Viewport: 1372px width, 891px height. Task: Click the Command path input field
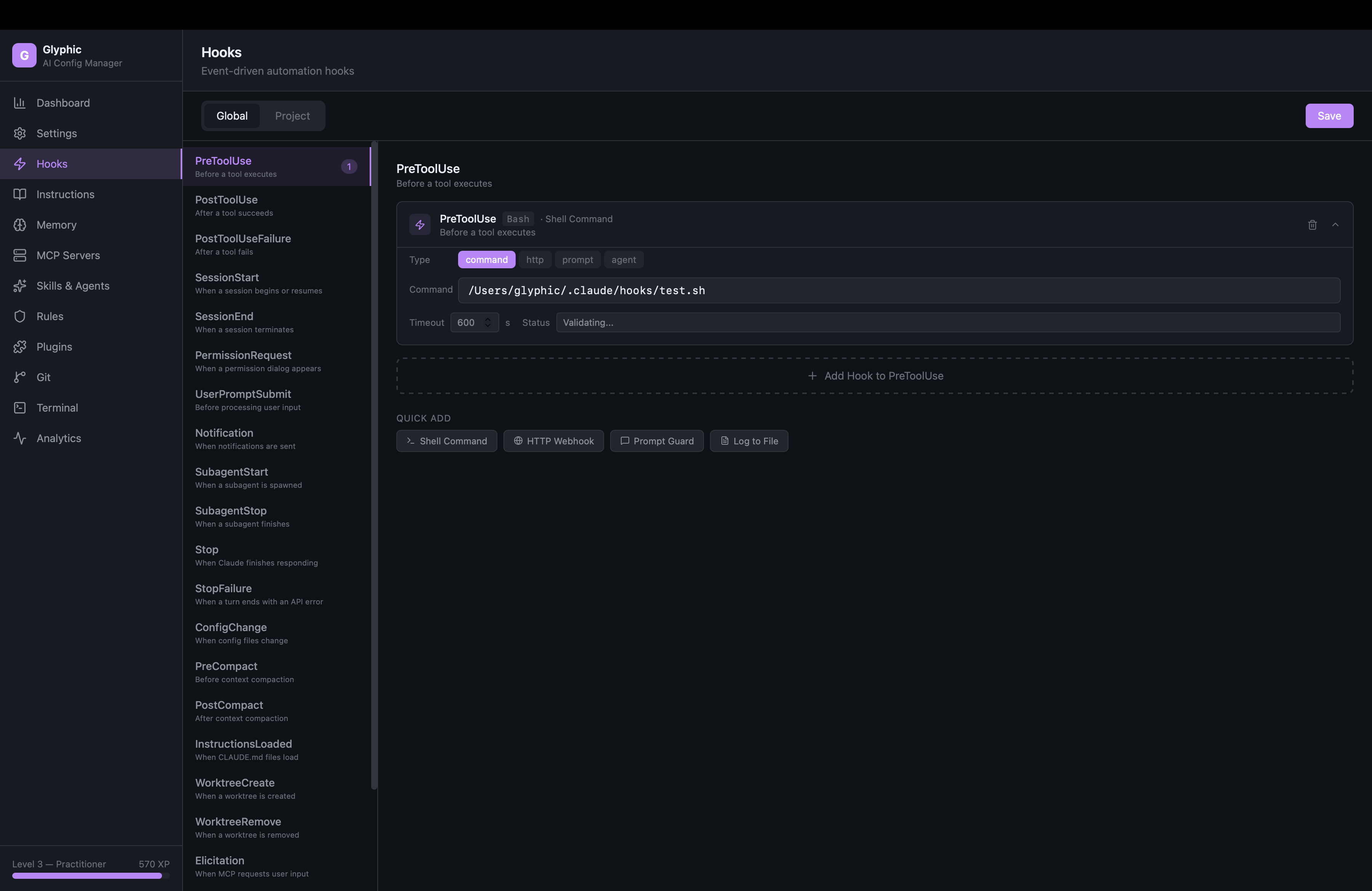899,290
